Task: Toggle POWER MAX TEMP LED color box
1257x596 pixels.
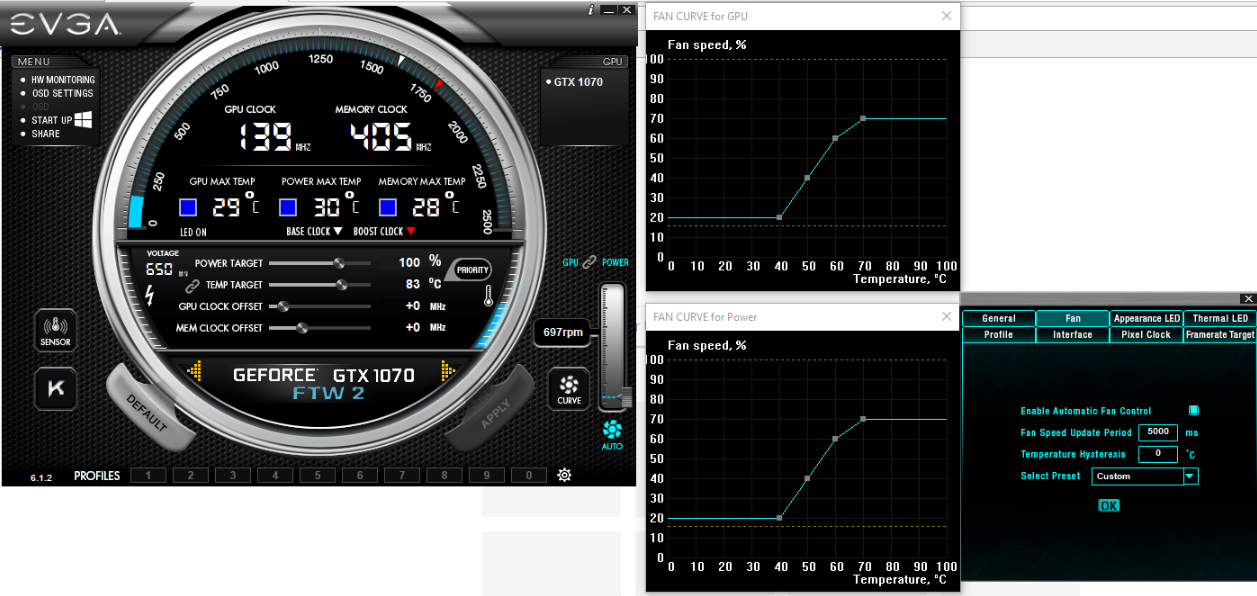Action: point(288,207)
